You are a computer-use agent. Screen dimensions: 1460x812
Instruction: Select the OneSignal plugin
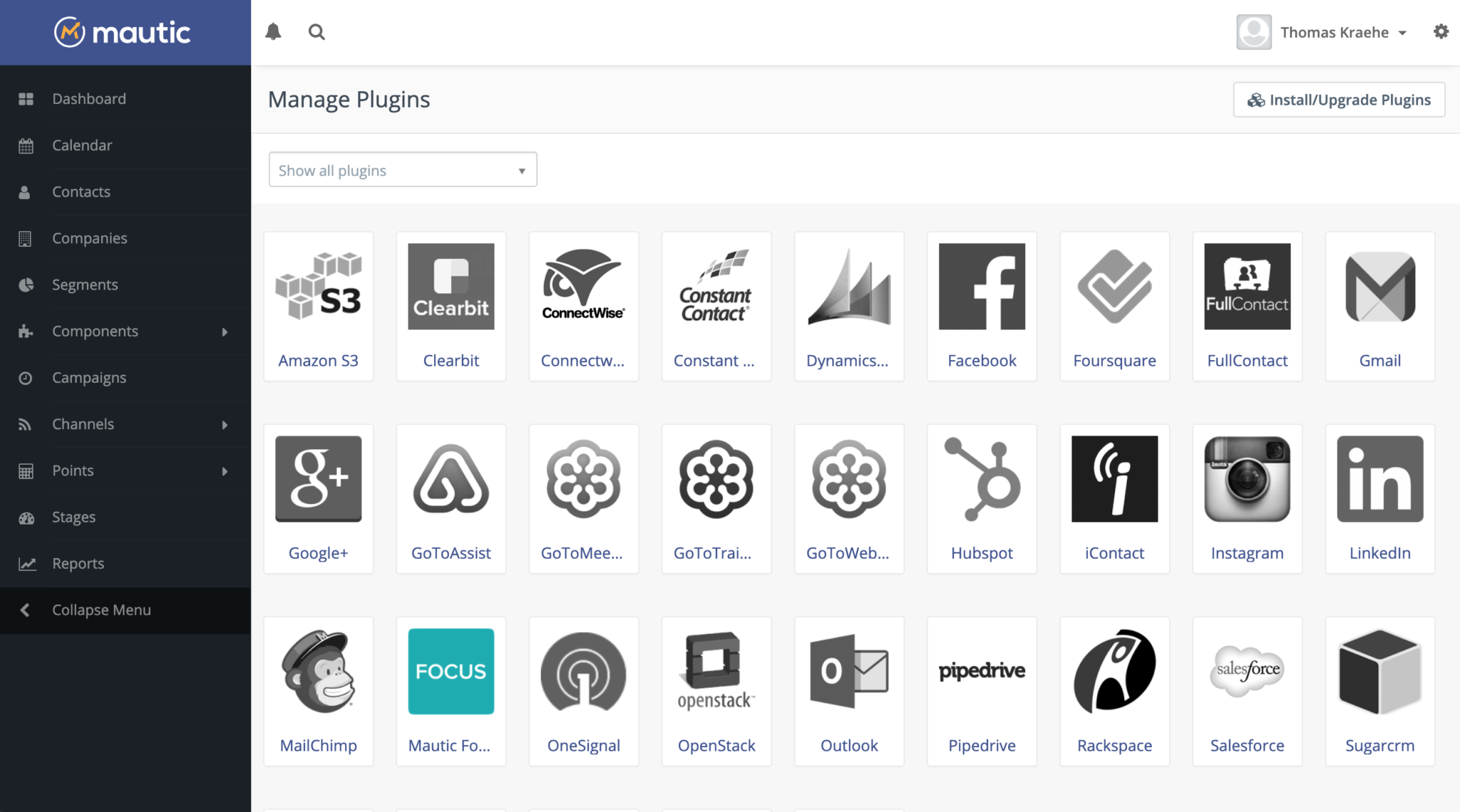tap(583, 692)
